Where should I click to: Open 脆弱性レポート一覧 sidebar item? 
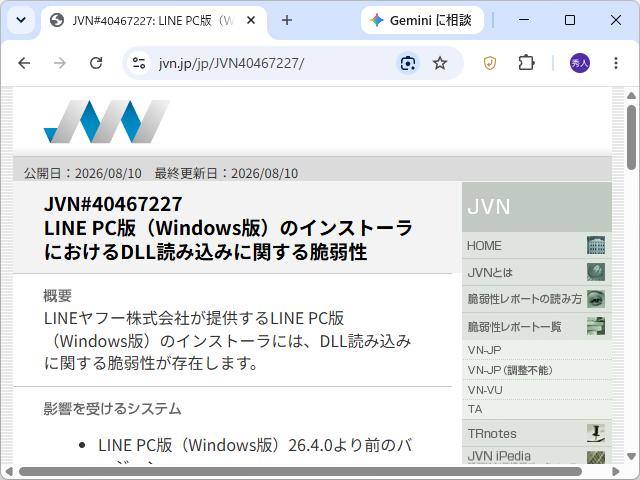[x=537, y=326]
